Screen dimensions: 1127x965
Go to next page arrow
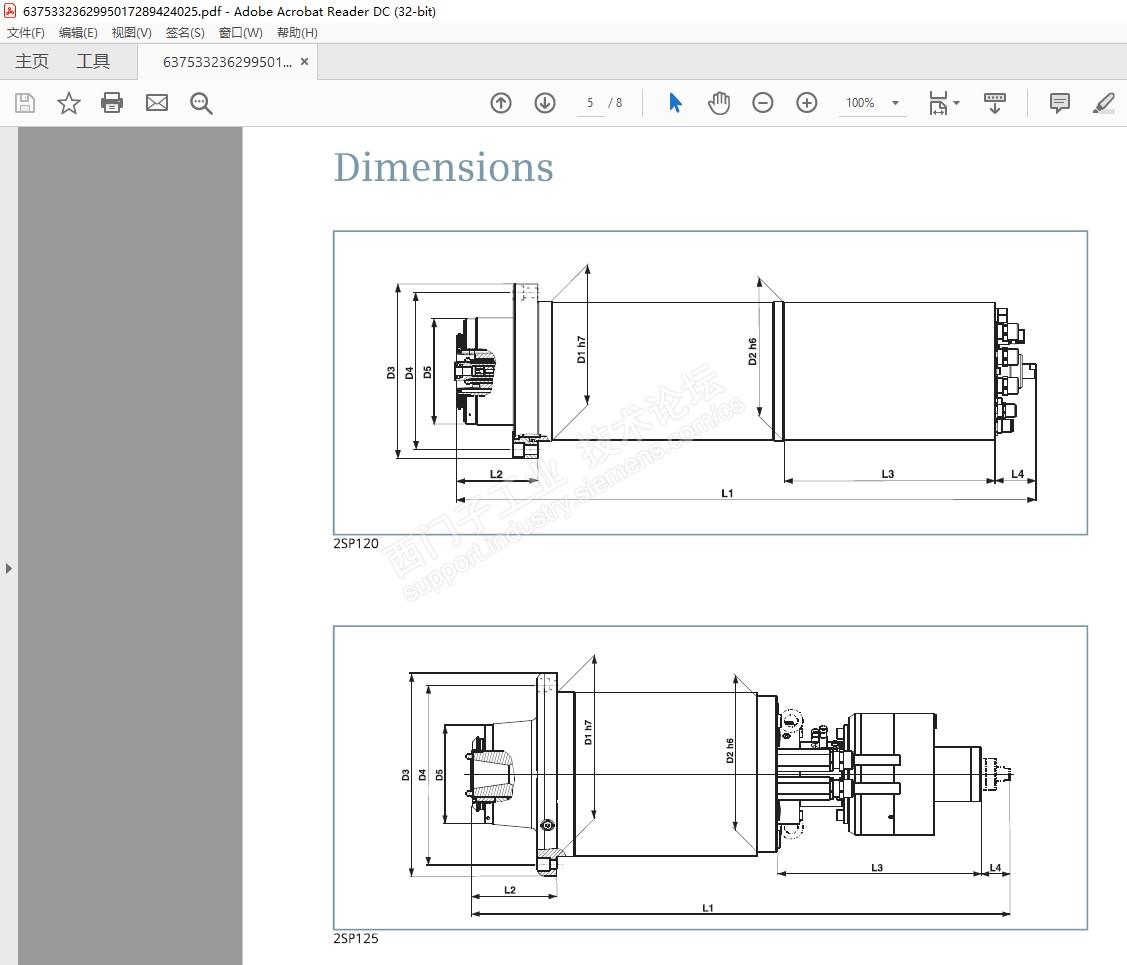point(545,103)
